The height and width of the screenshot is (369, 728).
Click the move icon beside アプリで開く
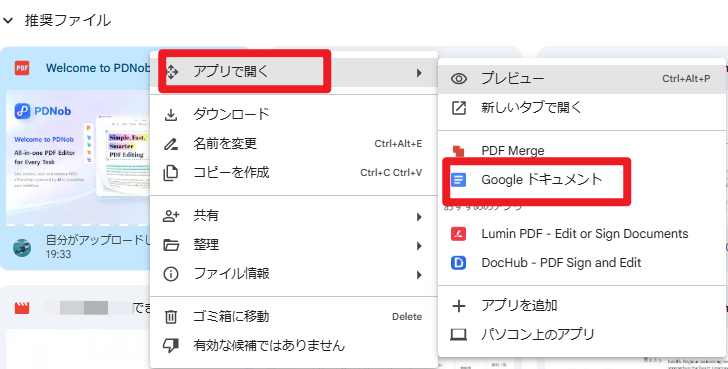point(171,72)
